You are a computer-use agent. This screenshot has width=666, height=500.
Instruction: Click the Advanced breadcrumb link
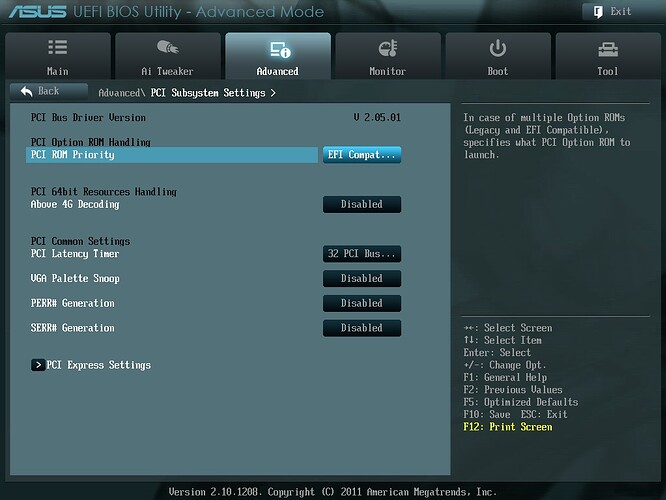(x=119, y=93)
